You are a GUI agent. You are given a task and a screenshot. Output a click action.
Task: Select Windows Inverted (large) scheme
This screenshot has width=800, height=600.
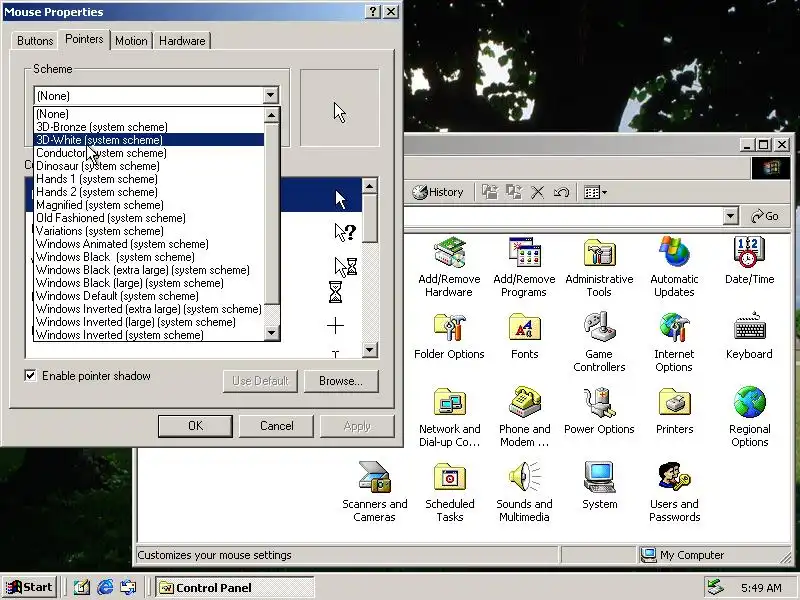pos(149,322)
